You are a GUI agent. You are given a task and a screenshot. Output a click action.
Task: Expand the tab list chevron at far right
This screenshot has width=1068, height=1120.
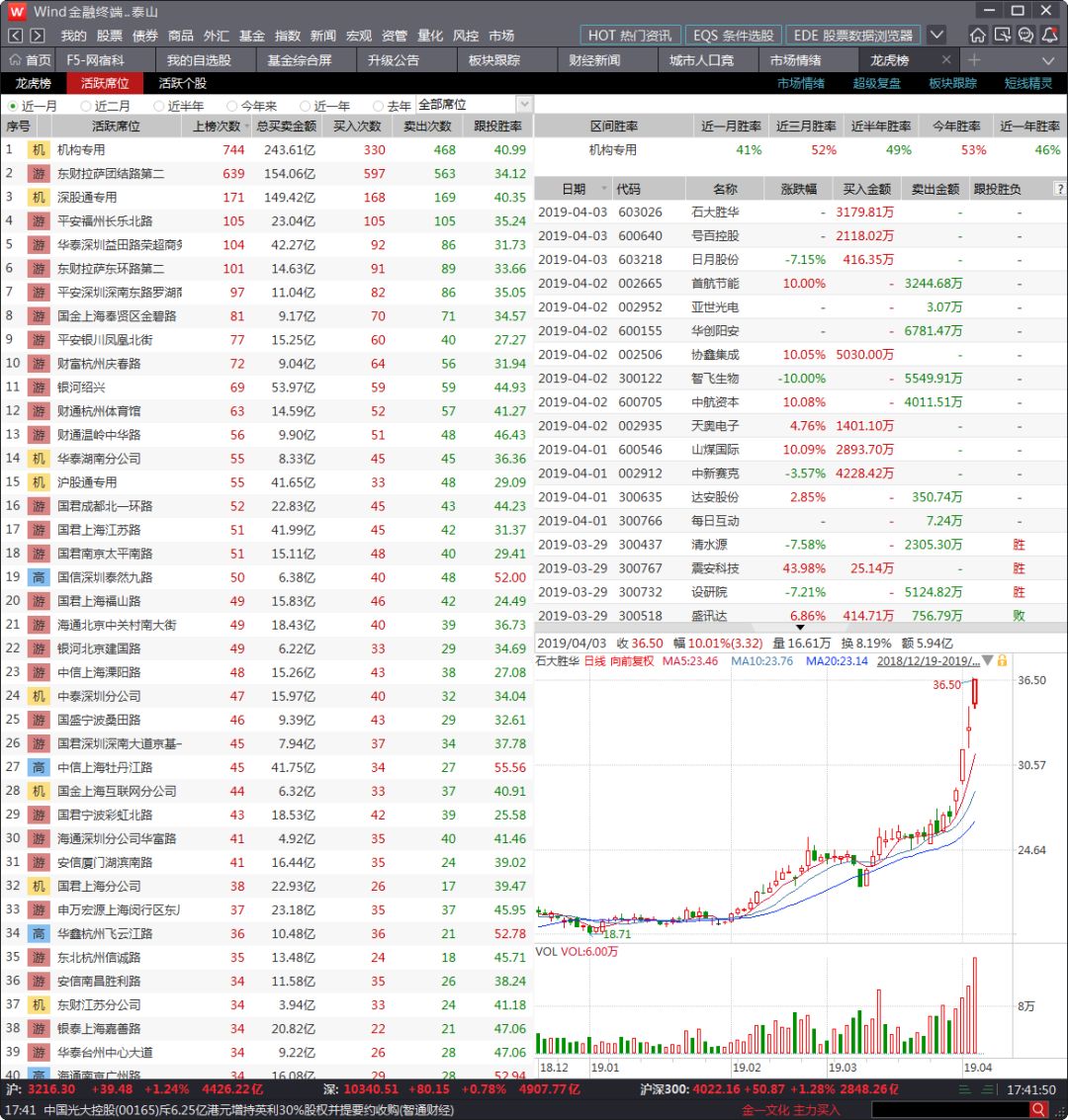1048,60
